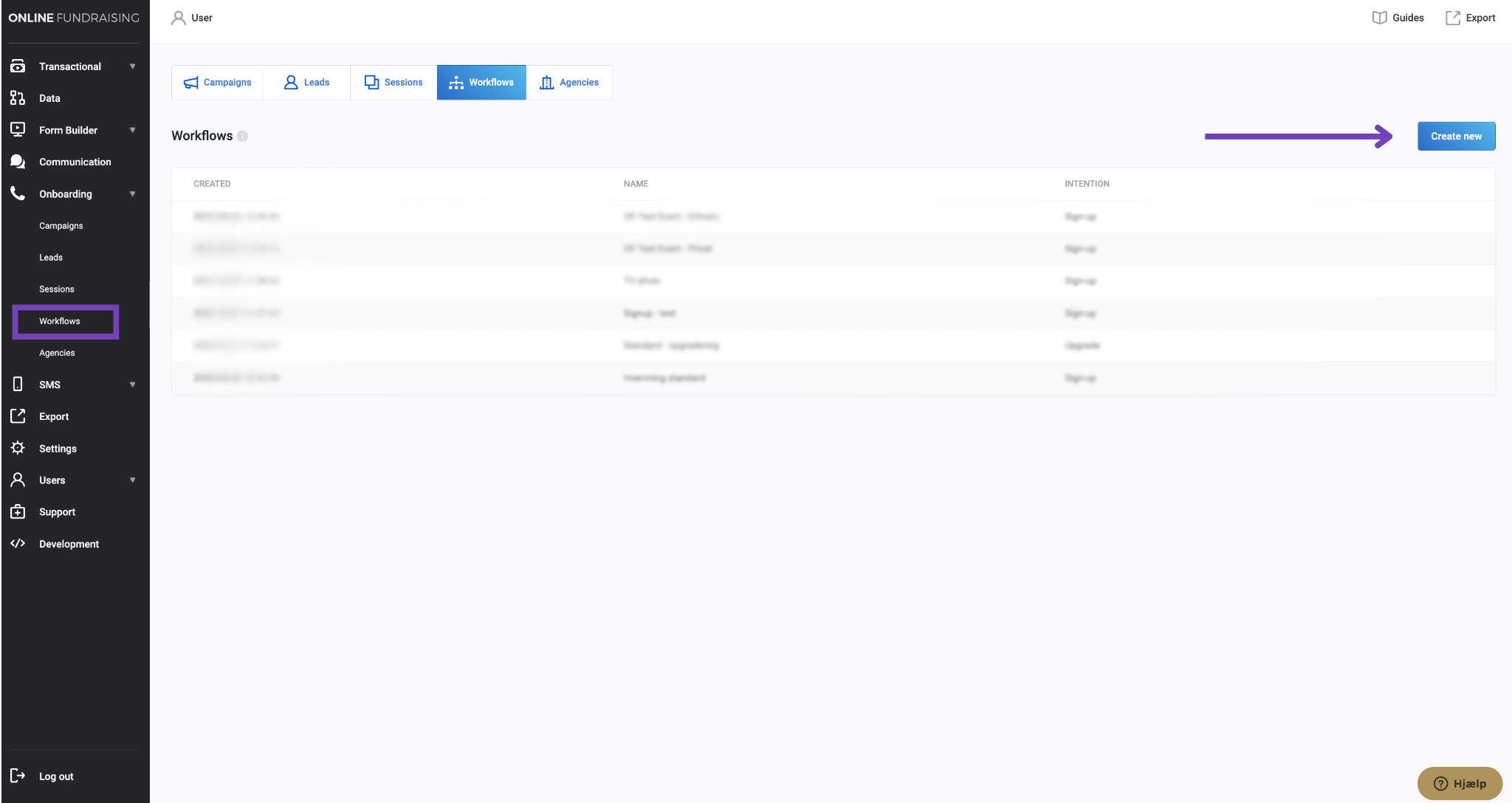Screen dimensions: 1512x803
Task: Open the Data menu label
Action: pyautogui.click(x=49, y=98)
